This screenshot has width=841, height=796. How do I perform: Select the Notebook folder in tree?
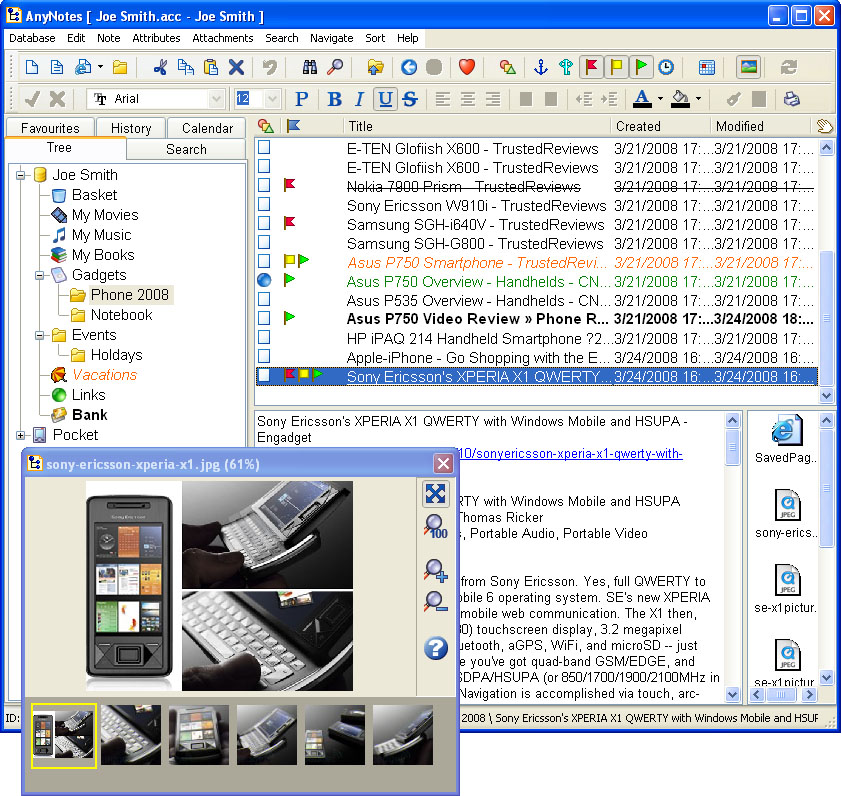pos(121,315)
